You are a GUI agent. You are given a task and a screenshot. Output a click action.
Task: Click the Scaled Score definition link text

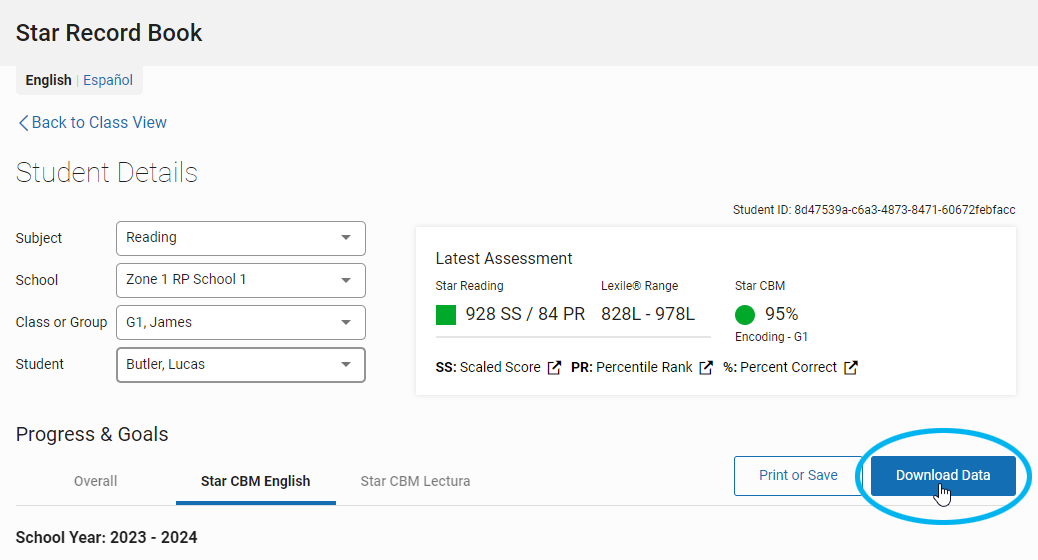500,367
